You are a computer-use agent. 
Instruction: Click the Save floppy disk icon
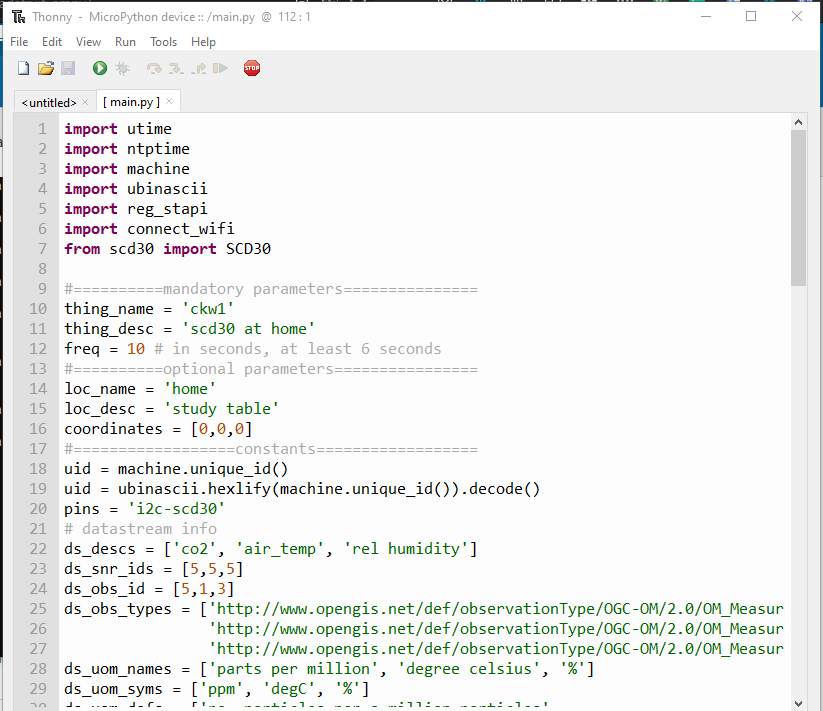pos(68,68)
